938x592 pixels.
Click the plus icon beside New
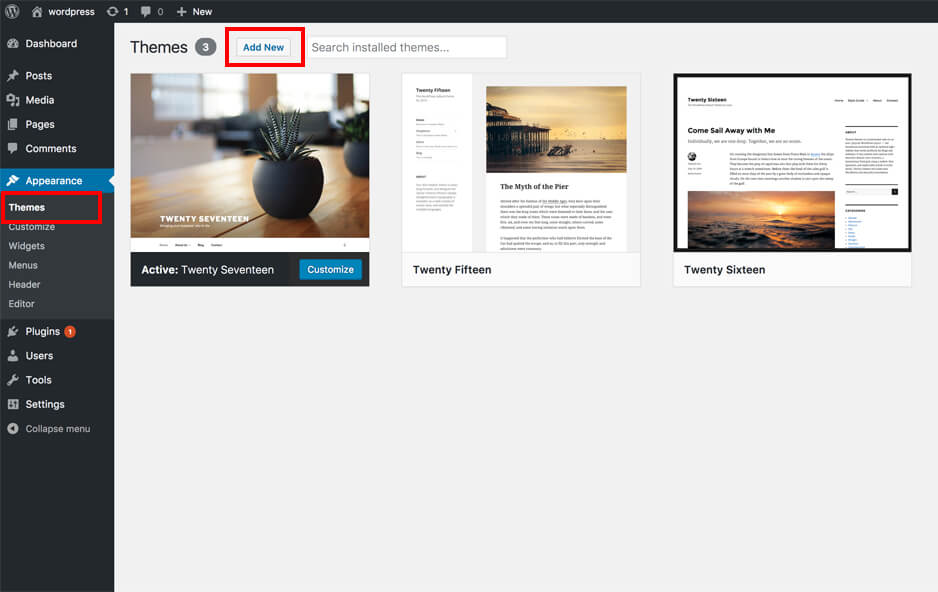click(x=182, y=11)
